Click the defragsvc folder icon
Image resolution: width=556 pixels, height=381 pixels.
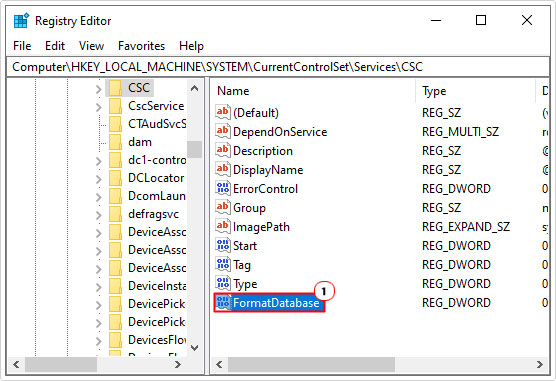coord(116,214)
